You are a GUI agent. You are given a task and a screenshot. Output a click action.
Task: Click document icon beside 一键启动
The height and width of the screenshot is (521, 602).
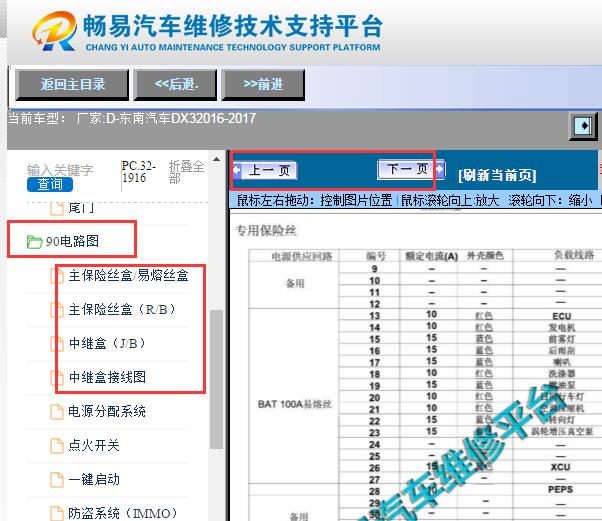pos(57,480)
